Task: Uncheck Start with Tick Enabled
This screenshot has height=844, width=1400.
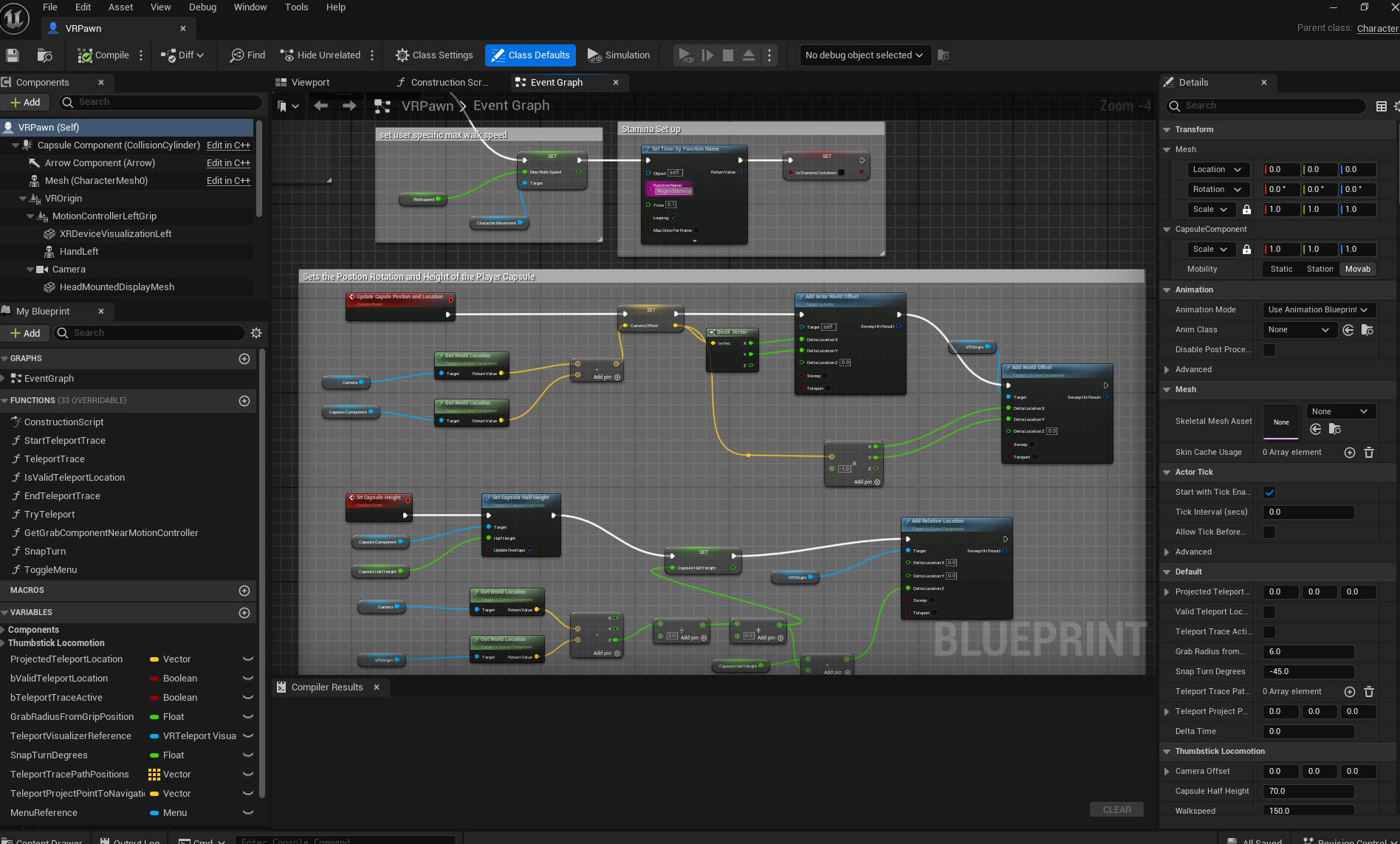Action: tap(1269, 493)
